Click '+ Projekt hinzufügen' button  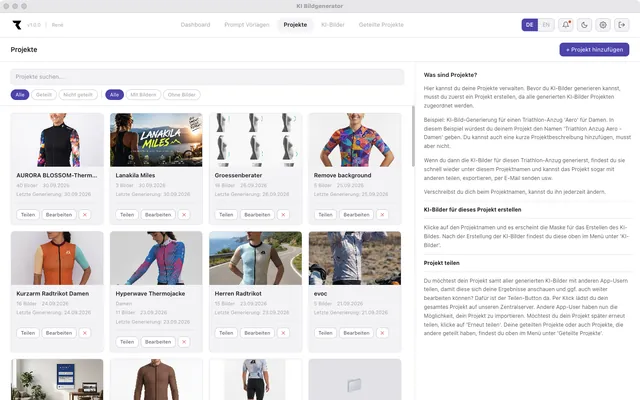594,50
